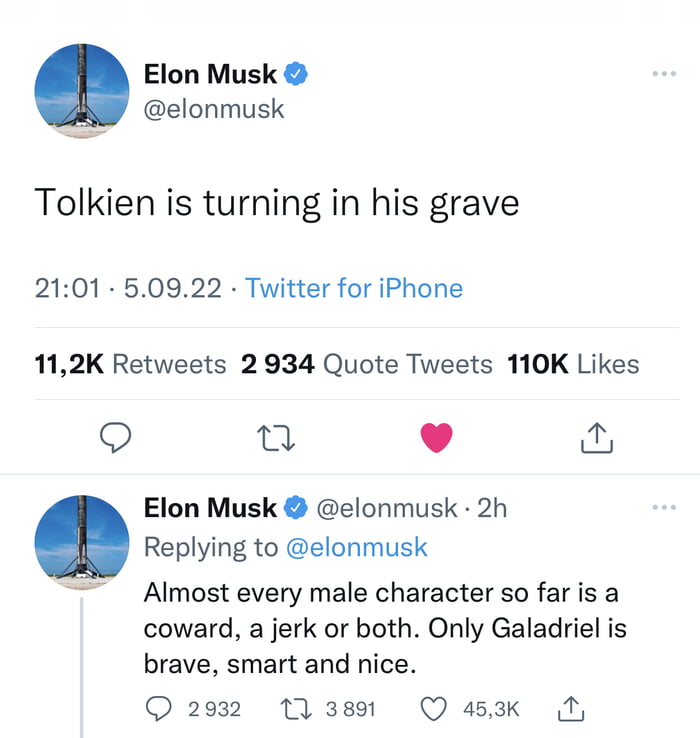This screenshot has height=738, width=700.
Task: Retweet the Tolkien tweet
Action: coord(277,437)
